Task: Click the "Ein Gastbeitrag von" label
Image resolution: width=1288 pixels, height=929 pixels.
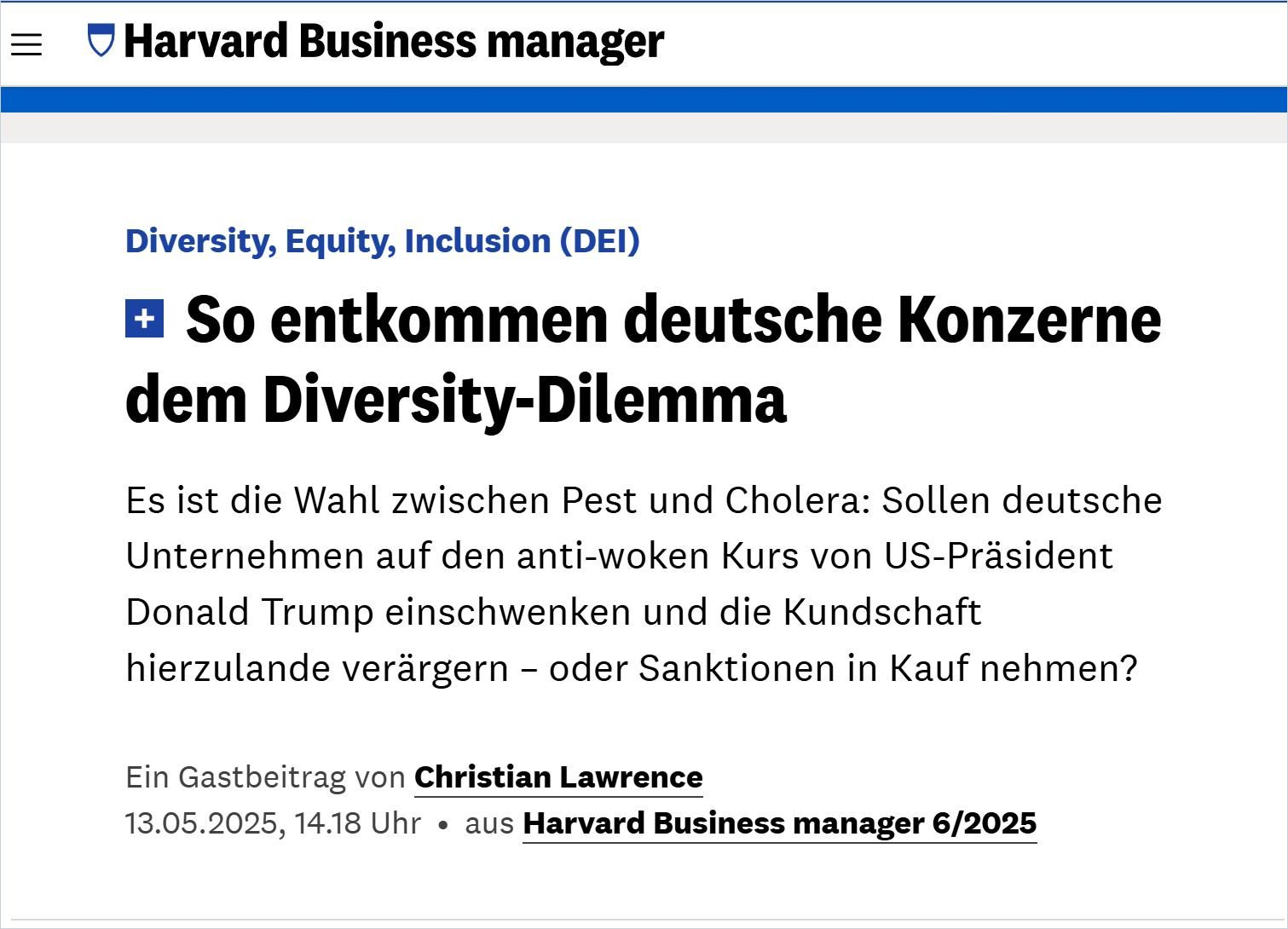Action: click(x=264, y=776)
